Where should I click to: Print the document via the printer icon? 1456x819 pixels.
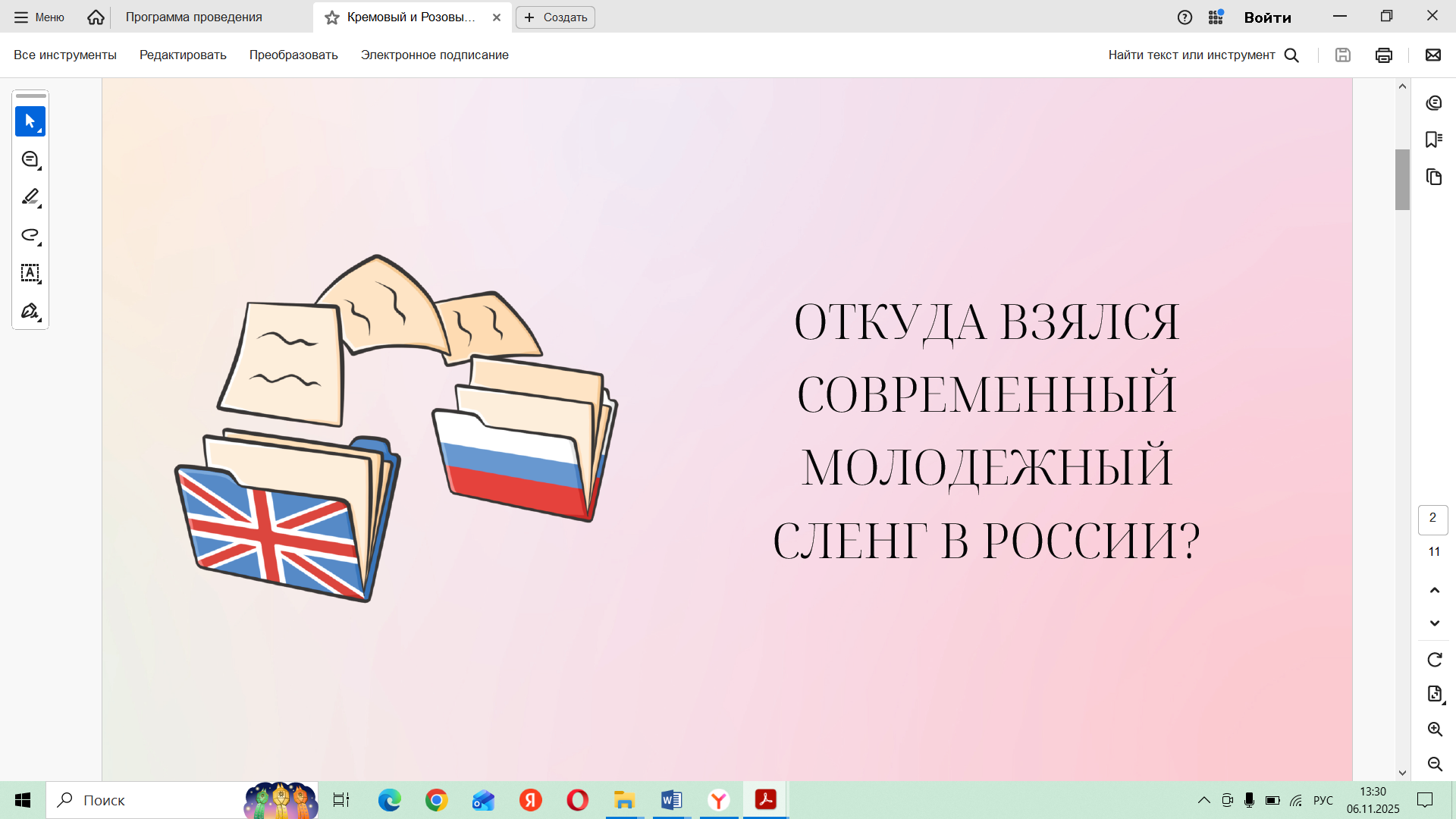(x=1383, y=55)
